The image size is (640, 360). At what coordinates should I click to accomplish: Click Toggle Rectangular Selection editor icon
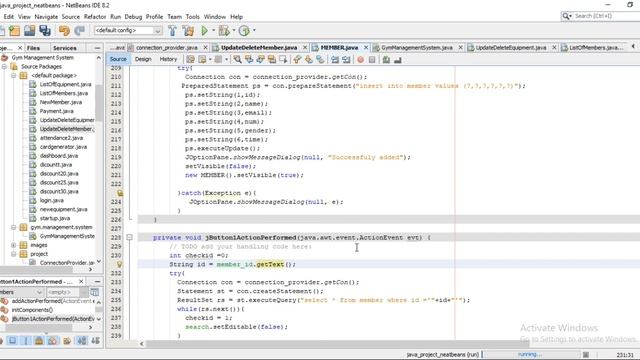[283, 60]
